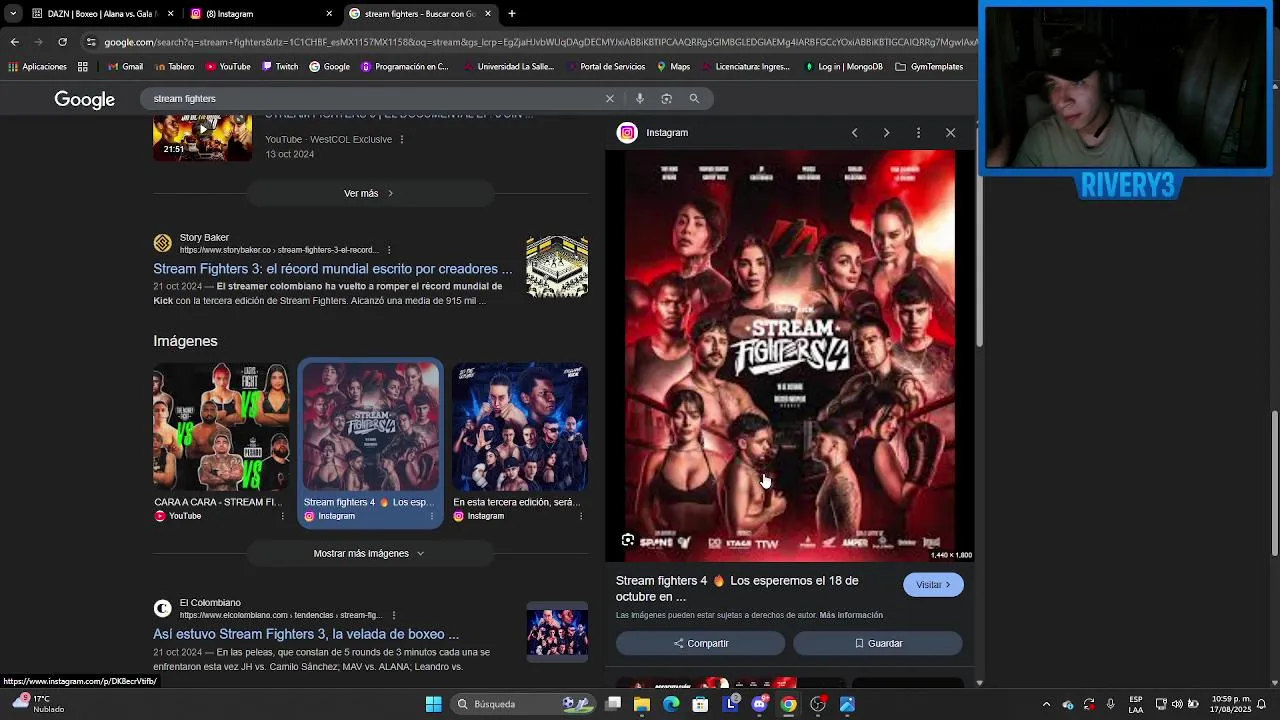Open options for WestCOL Exclusive video result

401,139
